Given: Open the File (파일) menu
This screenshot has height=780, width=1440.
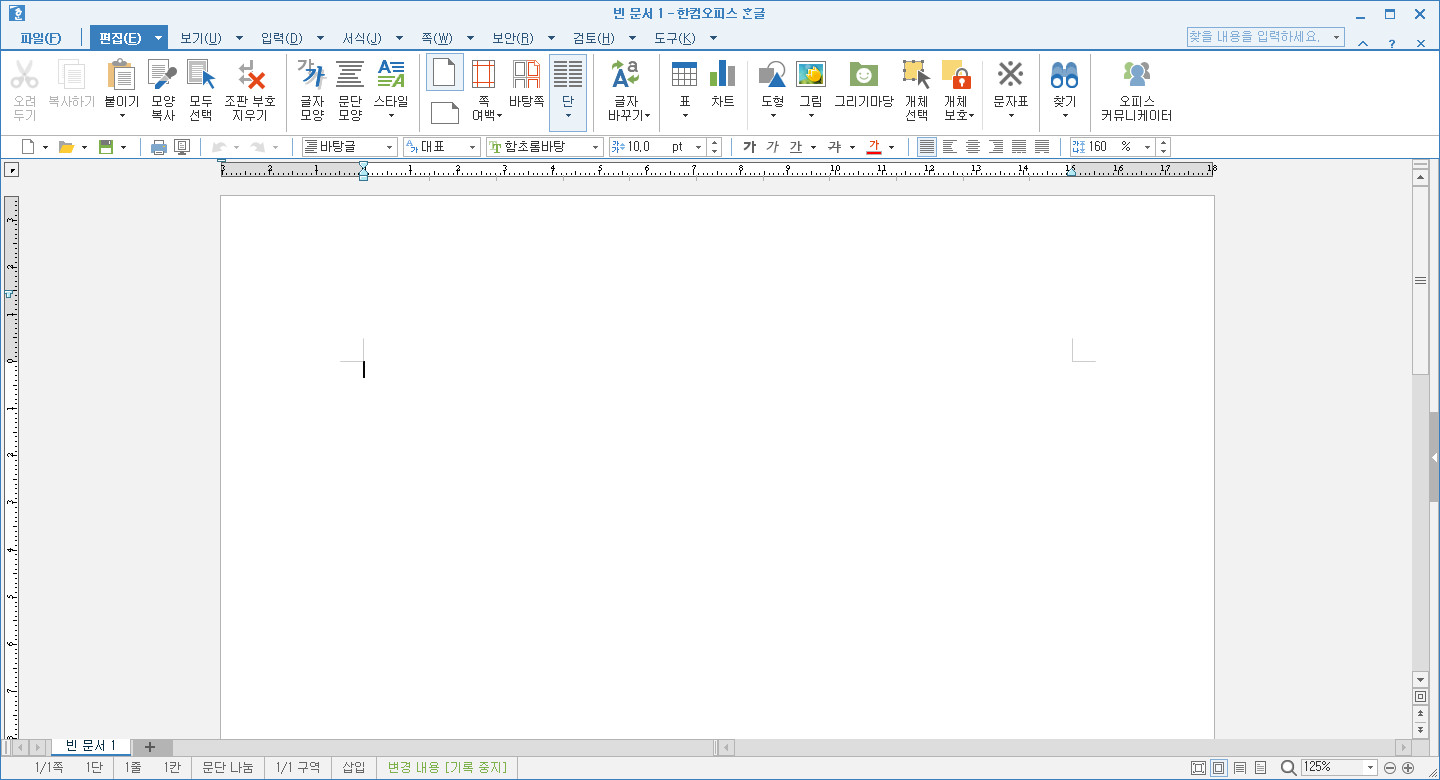Looking at the screenshot, I should click(40, 38).
